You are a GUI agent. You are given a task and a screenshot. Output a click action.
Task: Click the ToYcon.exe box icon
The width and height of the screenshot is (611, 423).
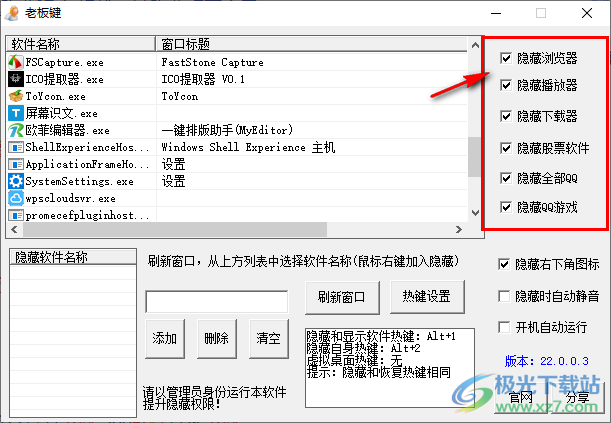click(x=16, y=96)
